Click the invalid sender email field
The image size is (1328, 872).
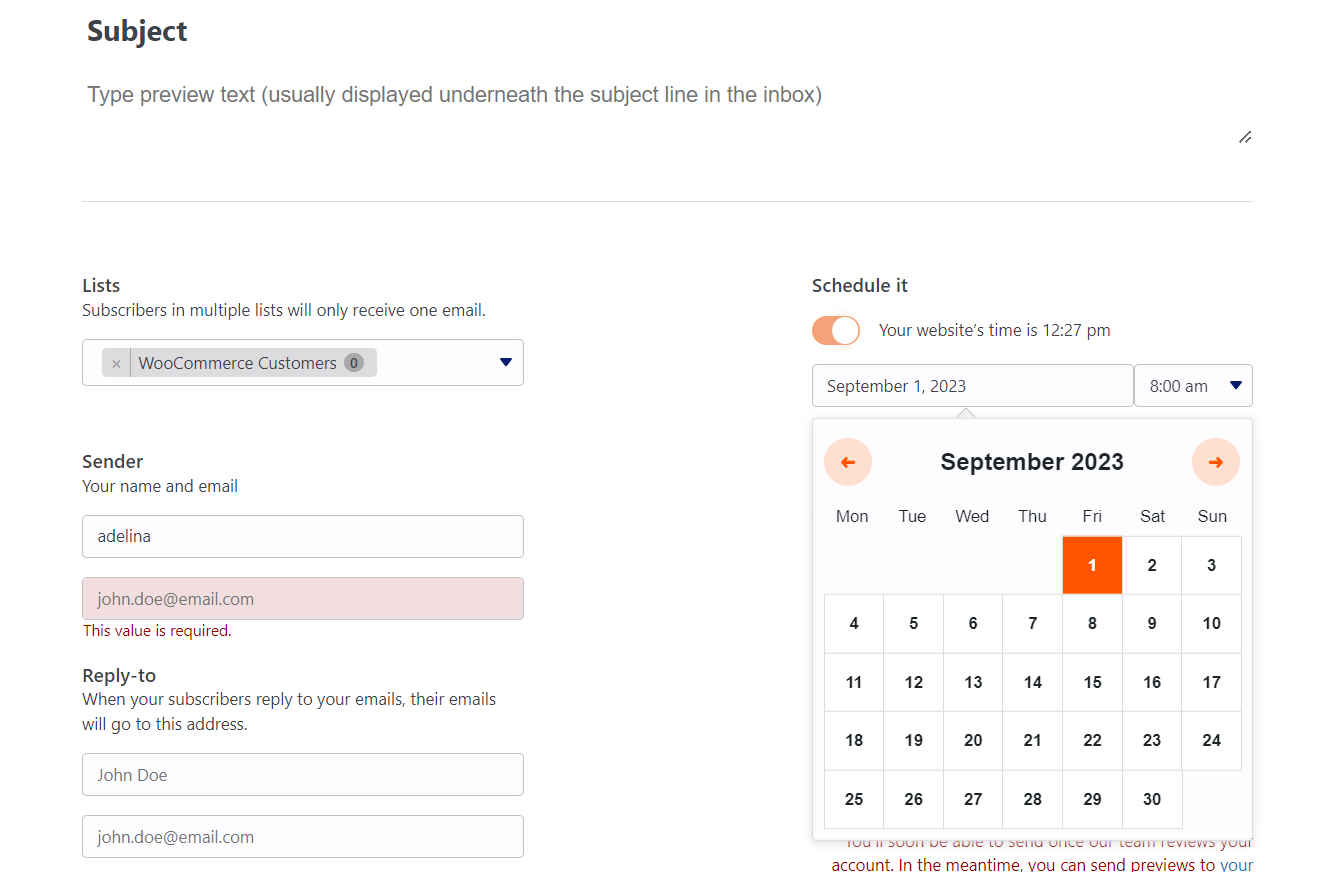(x=302, y=598)
